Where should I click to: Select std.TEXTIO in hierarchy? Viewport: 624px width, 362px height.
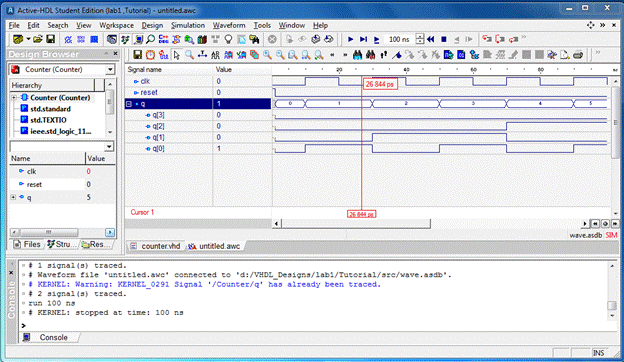48,120
